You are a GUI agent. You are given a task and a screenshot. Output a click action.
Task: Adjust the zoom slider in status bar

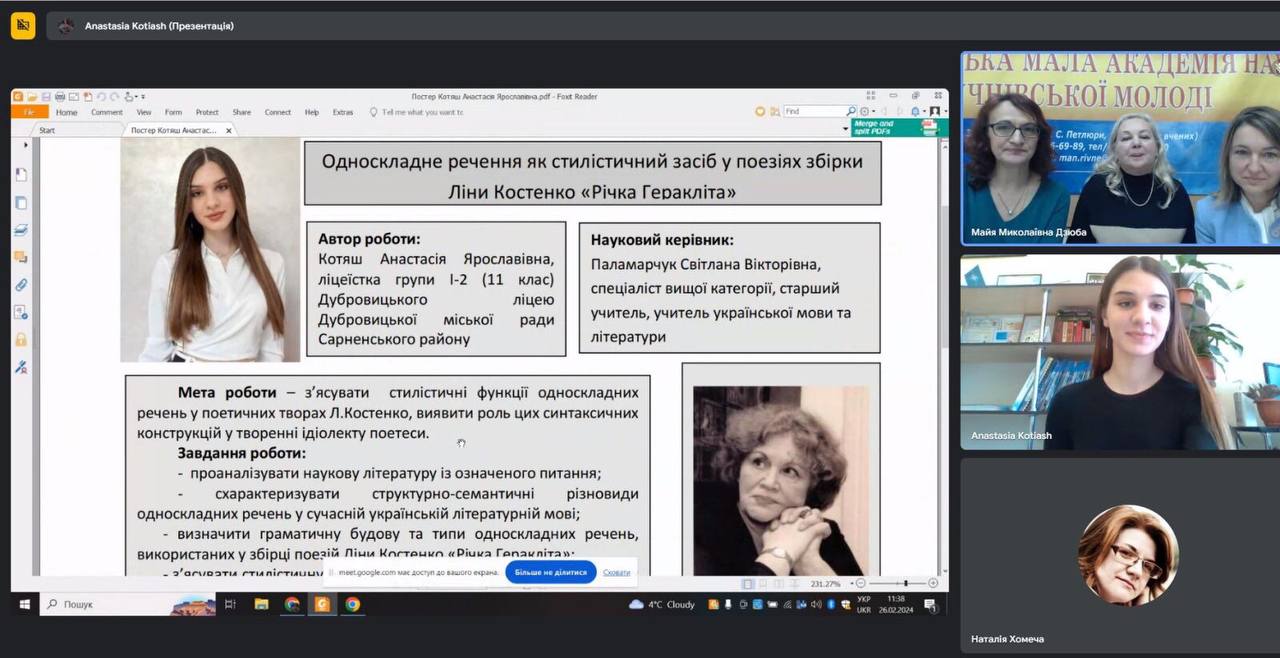[x=906, y=583]
